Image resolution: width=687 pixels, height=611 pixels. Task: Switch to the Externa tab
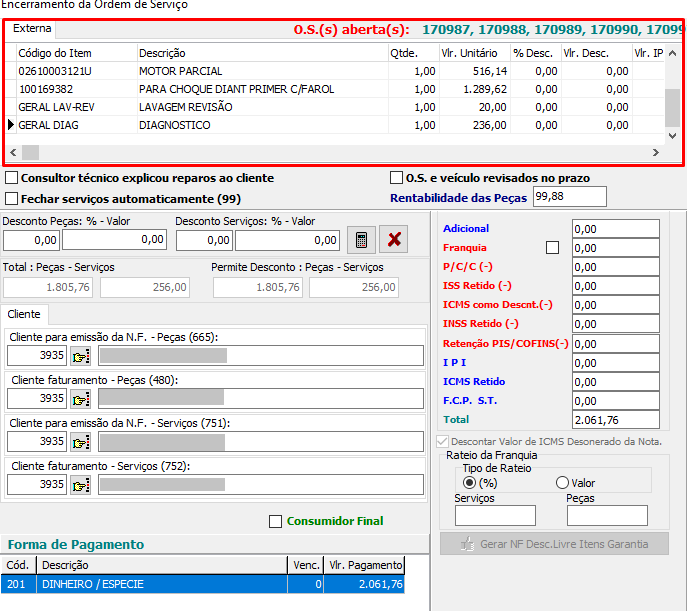pyautogui.click(x=32, y=29)
